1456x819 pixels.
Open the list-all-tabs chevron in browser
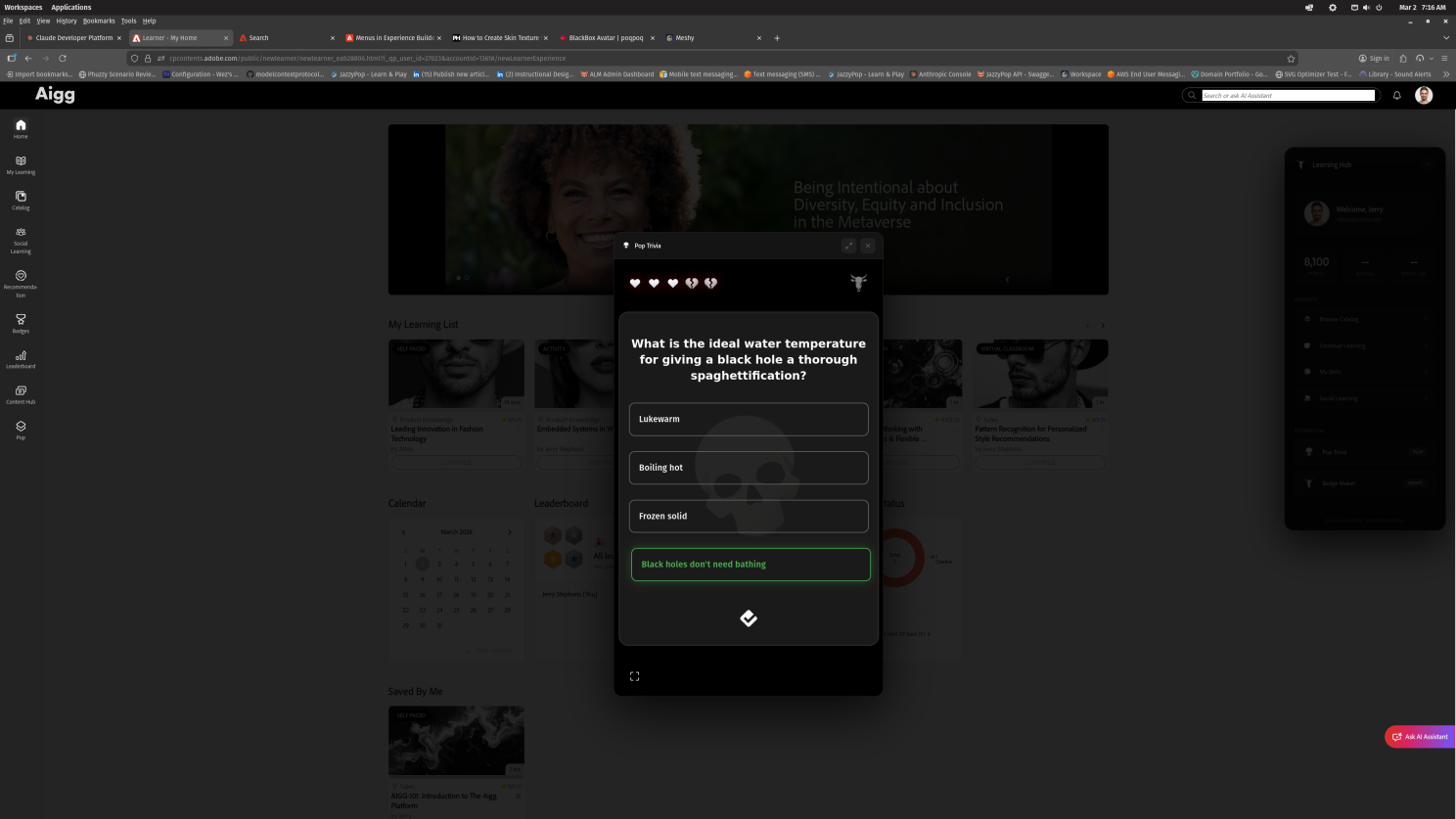click(1446, 38)
